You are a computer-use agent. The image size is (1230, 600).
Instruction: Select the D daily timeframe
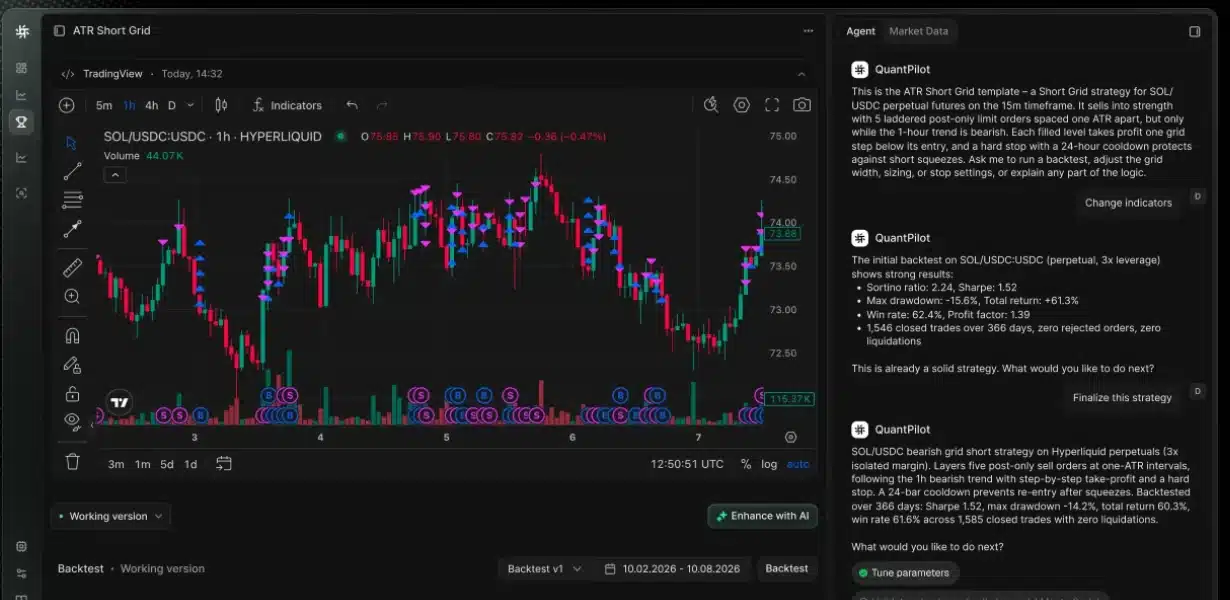point(172,105)
